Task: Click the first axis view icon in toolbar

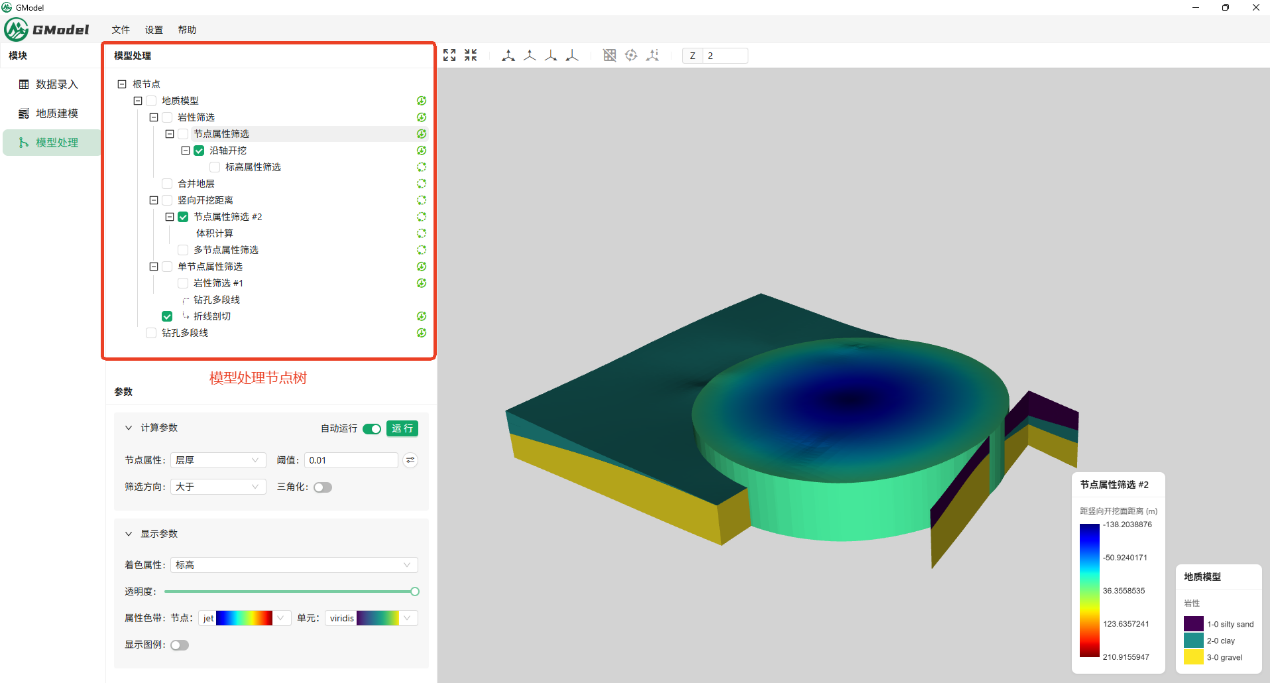Action: [508, 56]
